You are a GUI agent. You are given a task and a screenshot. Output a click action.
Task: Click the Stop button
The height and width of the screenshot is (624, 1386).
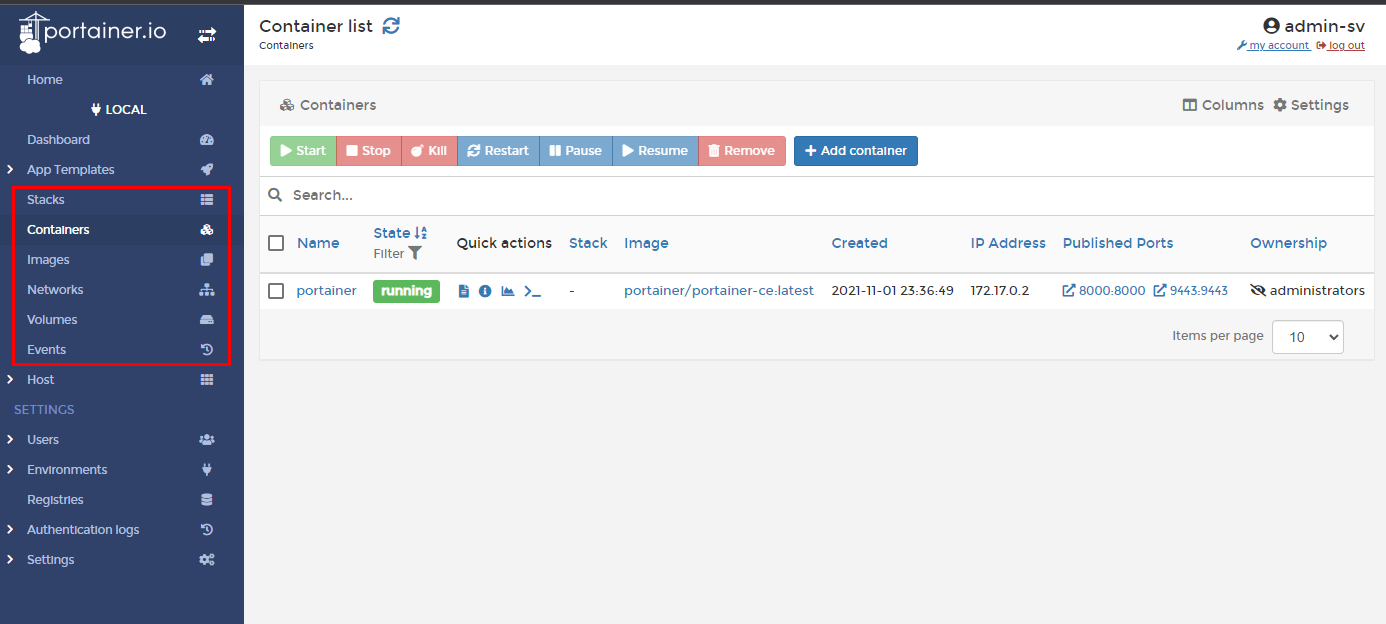coord(369,151)
